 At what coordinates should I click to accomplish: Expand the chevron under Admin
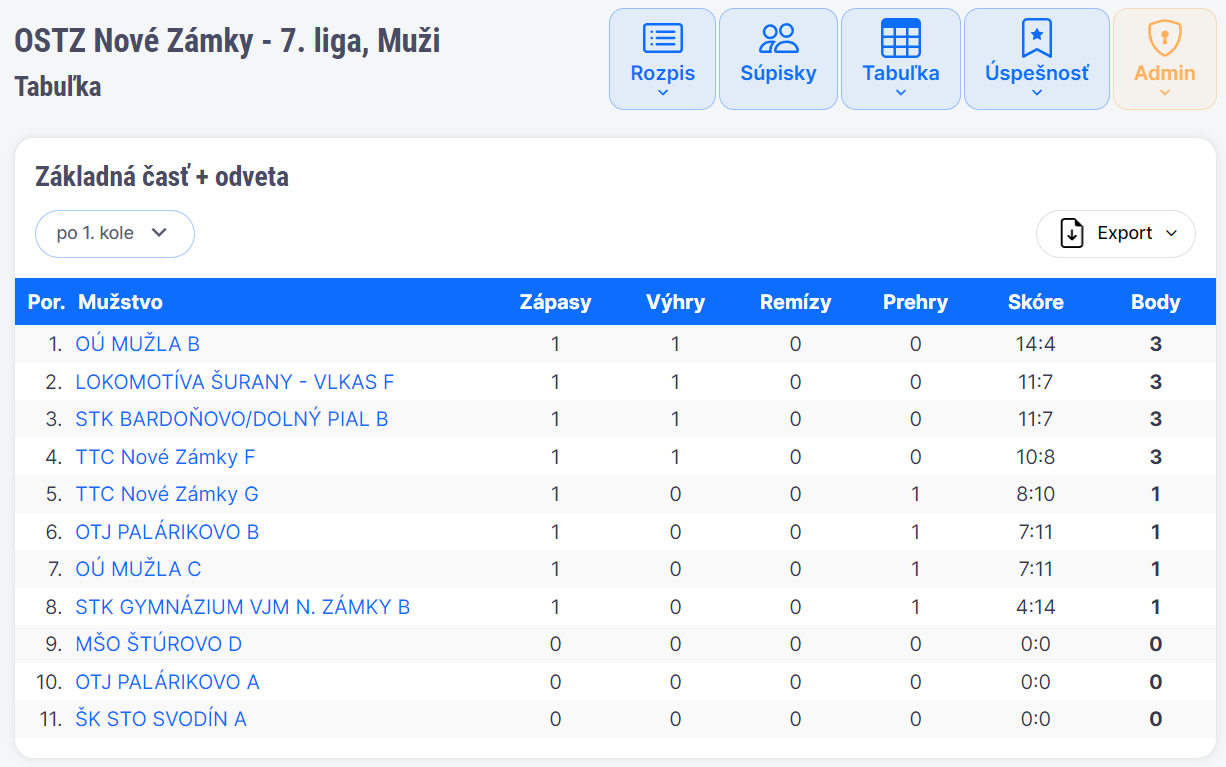click(1165, 93)
